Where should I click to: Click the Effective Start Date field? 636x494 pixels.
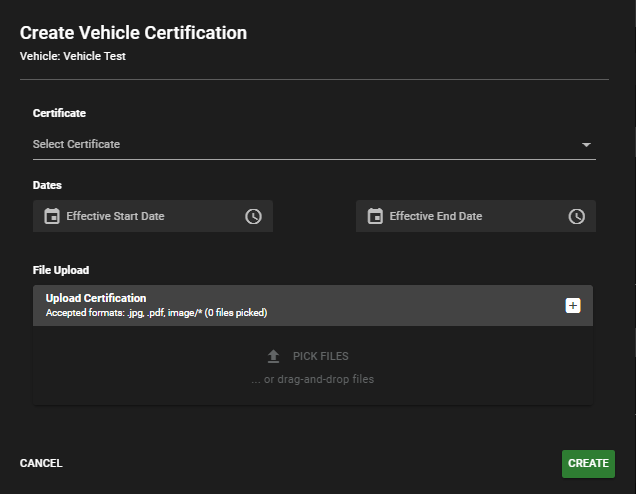point(153,216)
